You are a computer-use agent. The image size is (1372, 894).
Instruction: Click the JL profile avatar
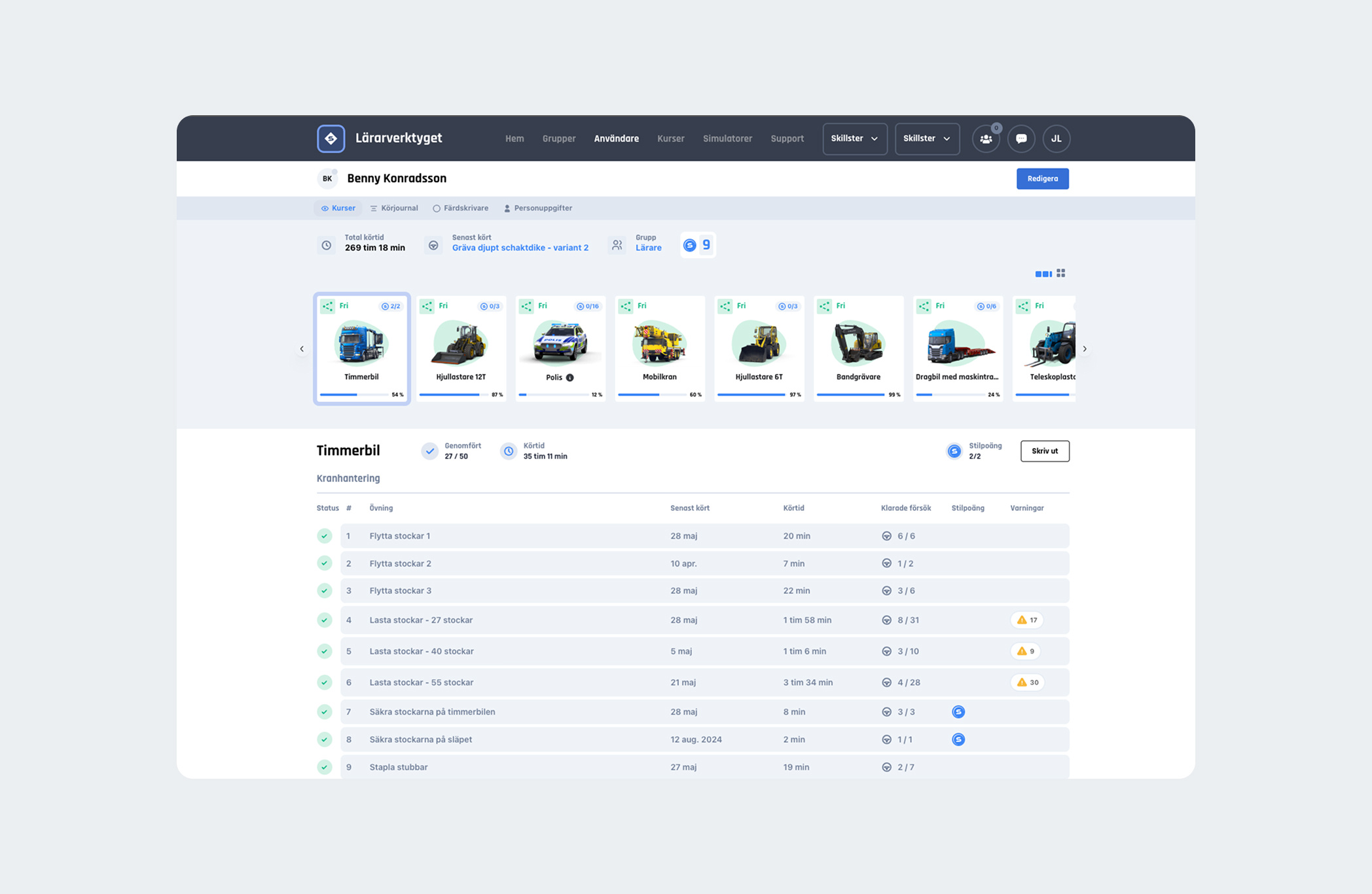(x=1056, y=139)
